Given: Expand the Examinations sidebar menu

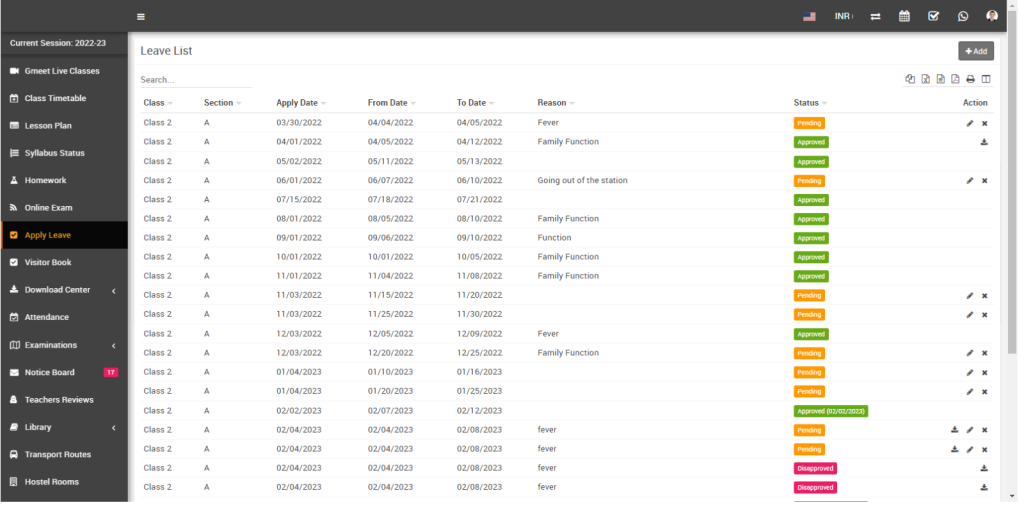Looking at the screenshot, I should [x=64, y=345].
